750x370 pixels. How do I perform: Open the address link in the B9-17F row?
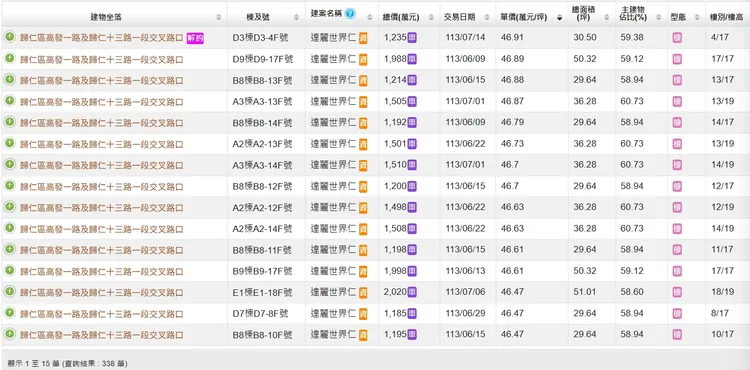coord(101,272)
